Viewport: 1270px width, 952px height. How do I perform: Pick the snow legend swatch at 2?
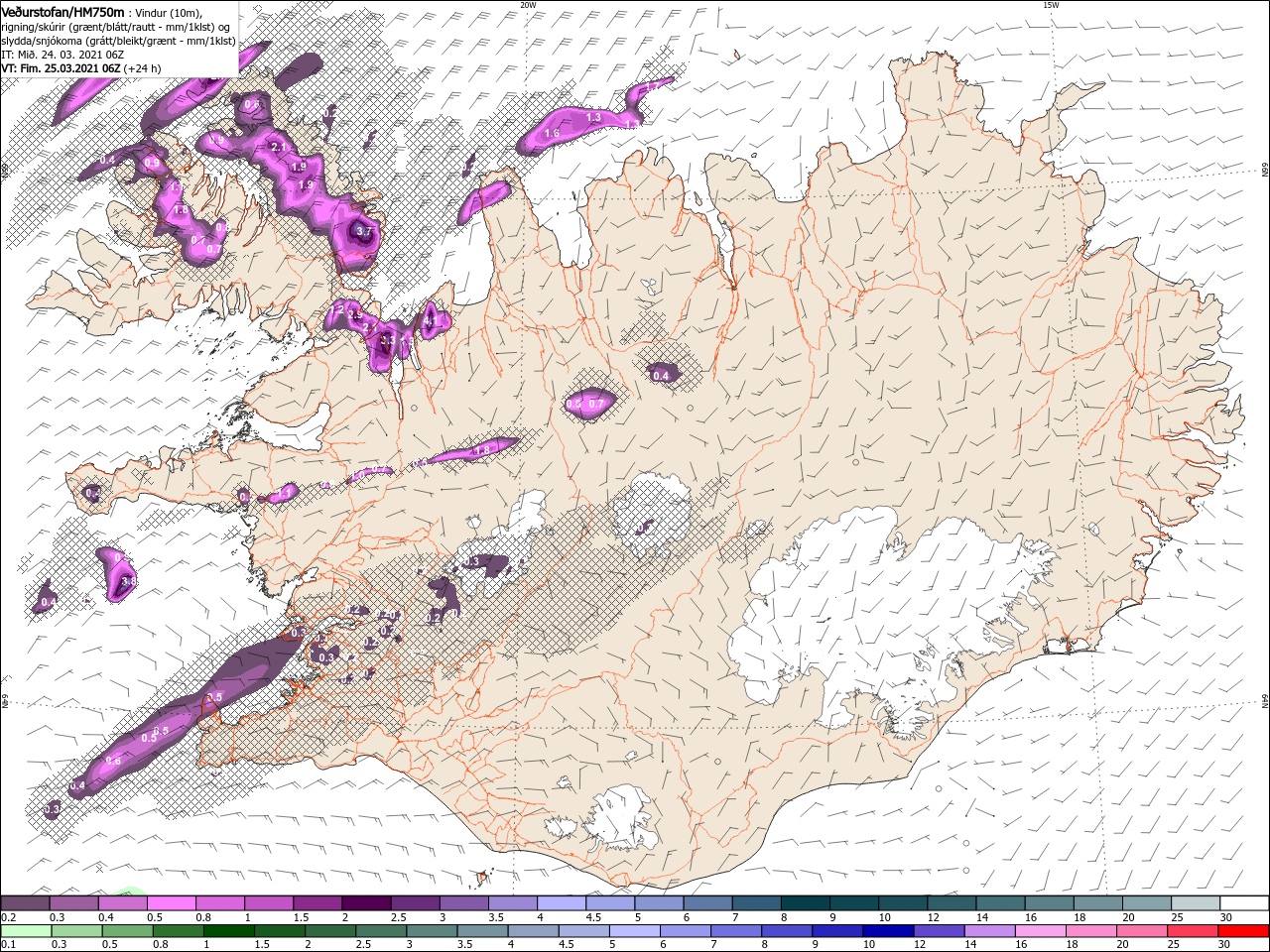click(x=366, y=903)
